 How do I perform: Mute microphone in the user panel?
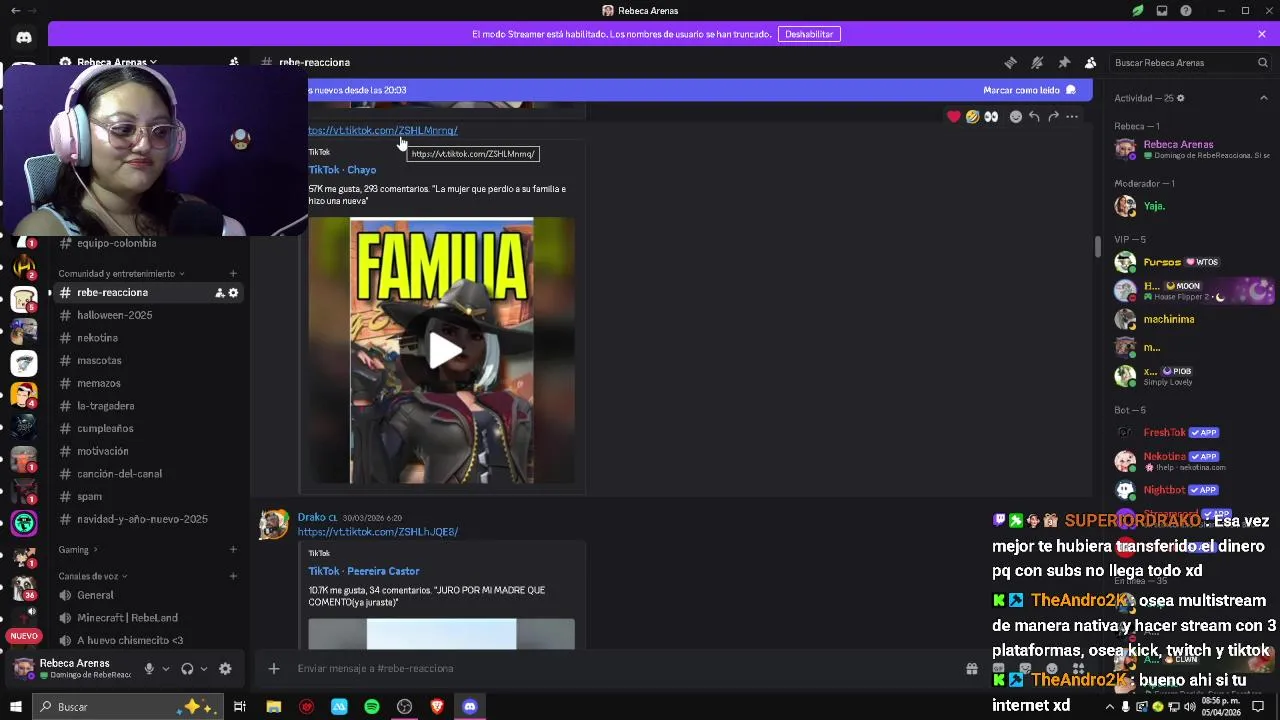149,669
